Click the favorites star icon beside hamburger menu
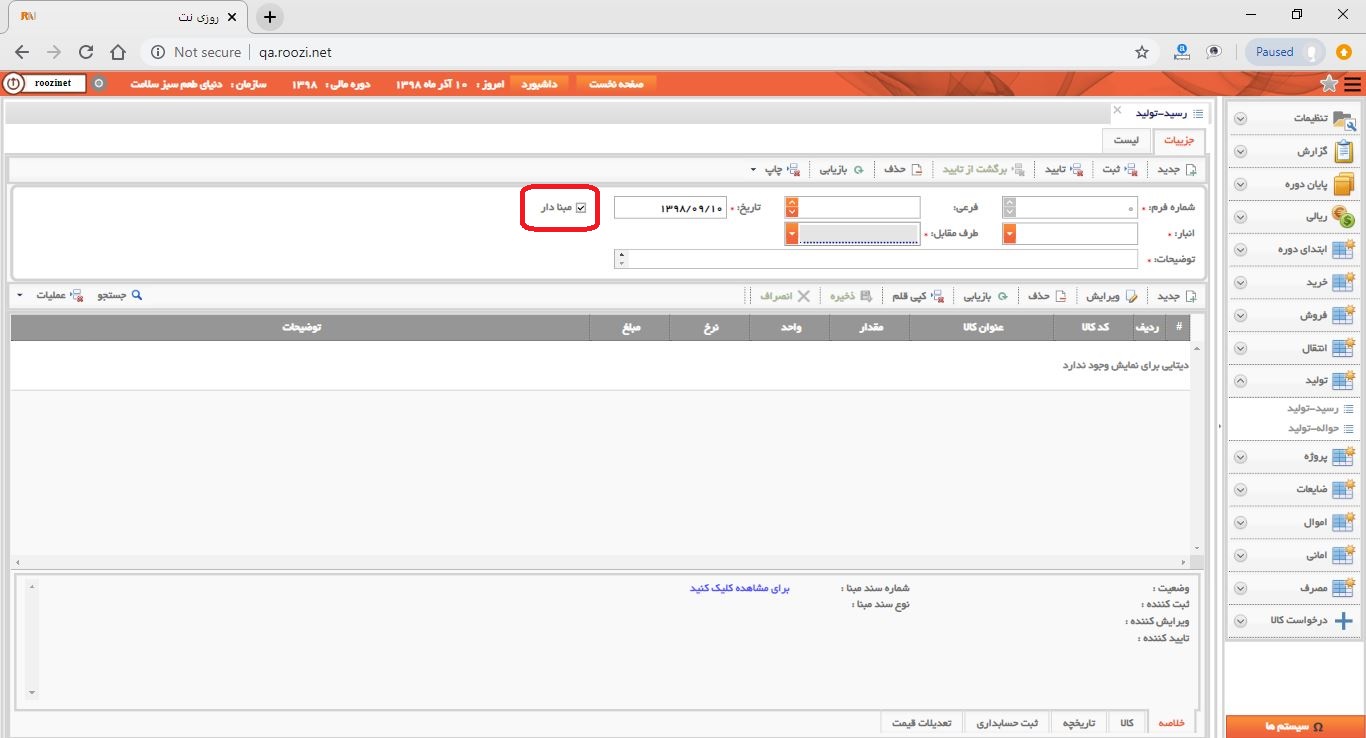 (1329, 84)
